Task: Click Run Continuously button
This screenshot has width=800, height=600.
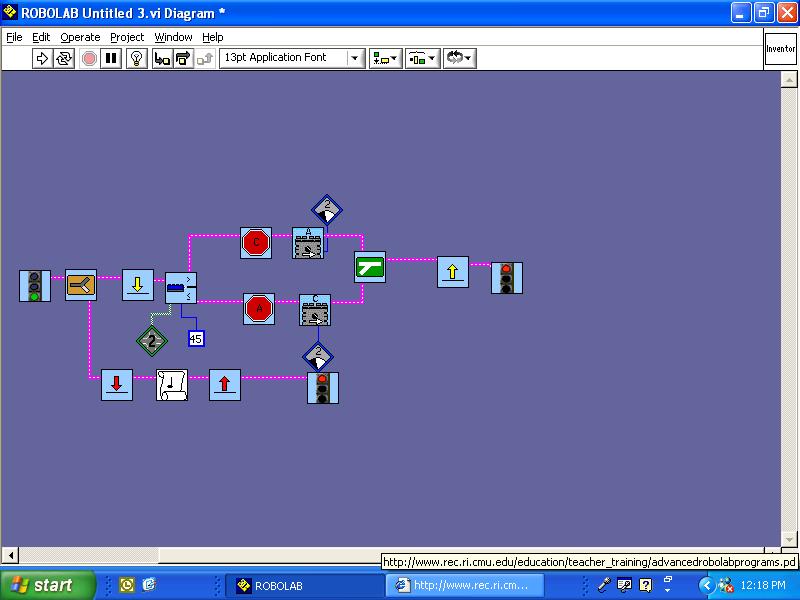Action: 64,58
